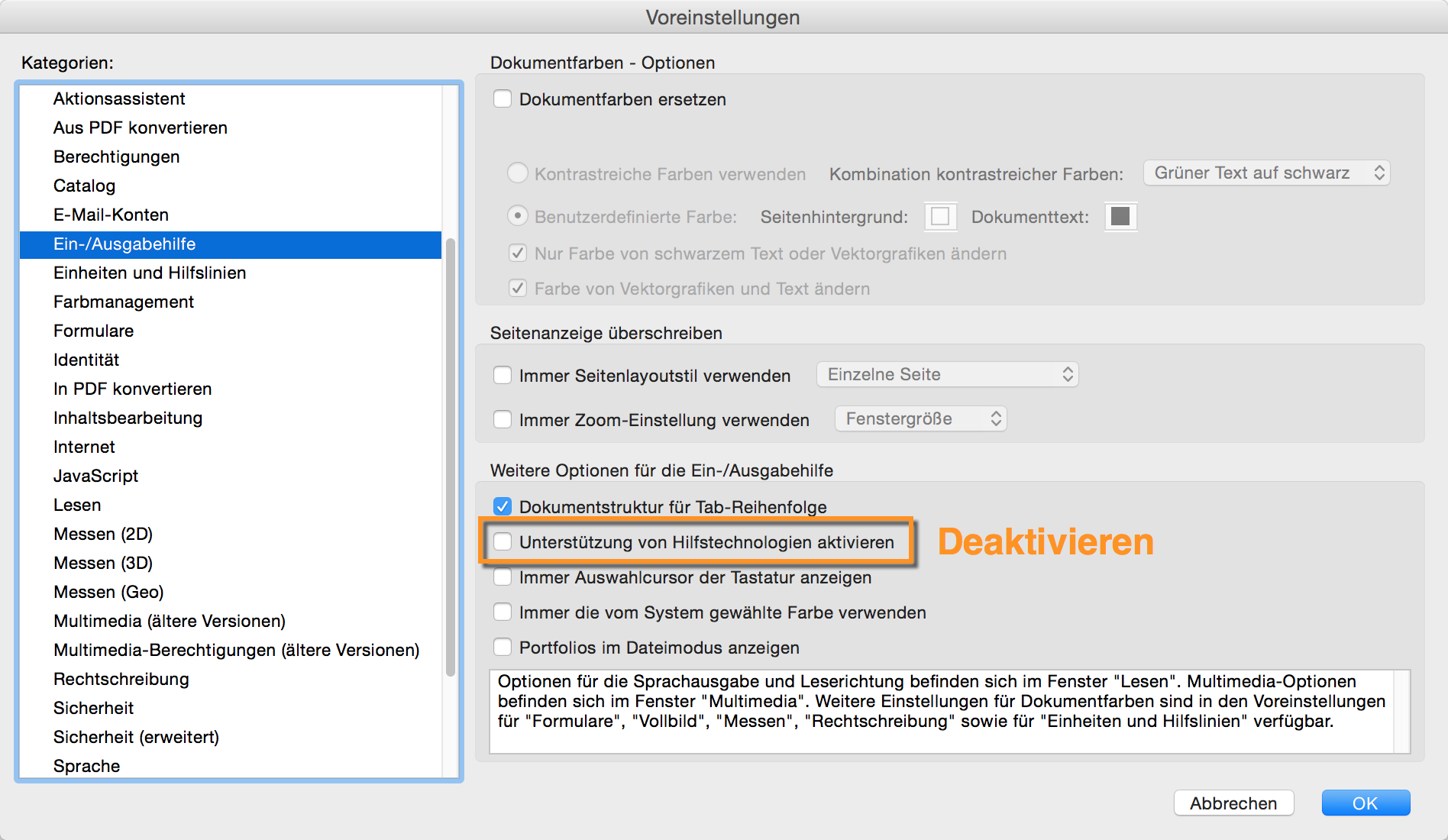Click the Kategorien list scrollbar
The image size is (1448, 840).
click(x=451, y=457)
